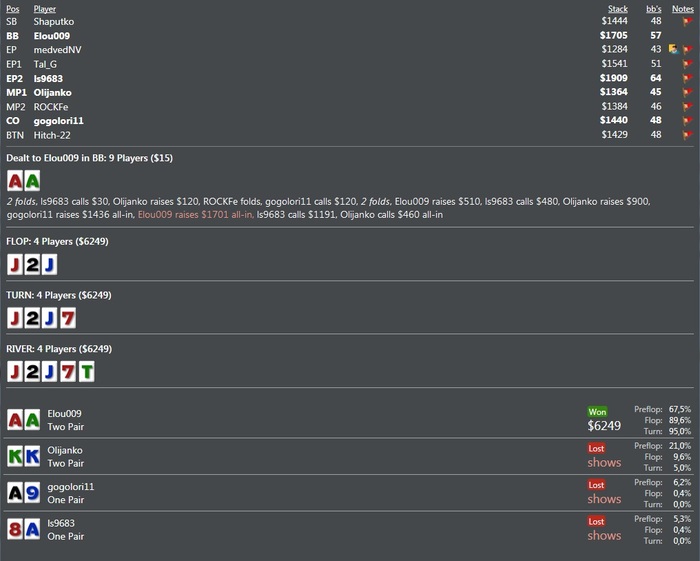Viewport: 700px width, 561px height.
Task: Open the note flag for Shaputko
Action: 688,21
